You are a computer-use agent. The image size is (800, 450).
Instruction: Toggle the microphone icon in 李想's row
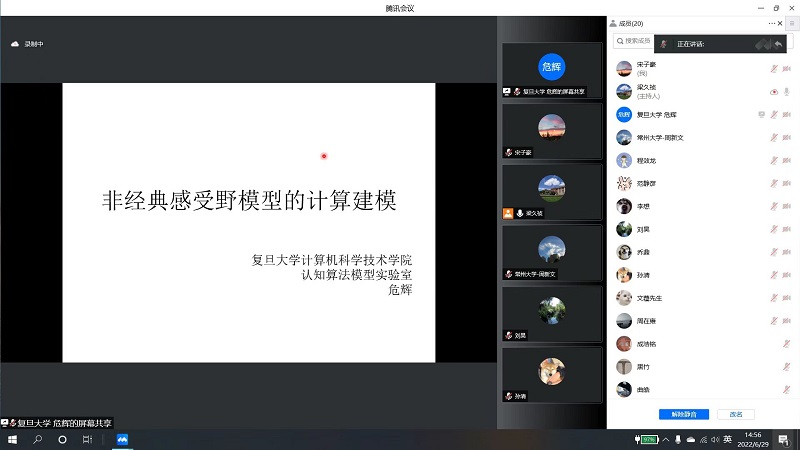pos(774,206)
